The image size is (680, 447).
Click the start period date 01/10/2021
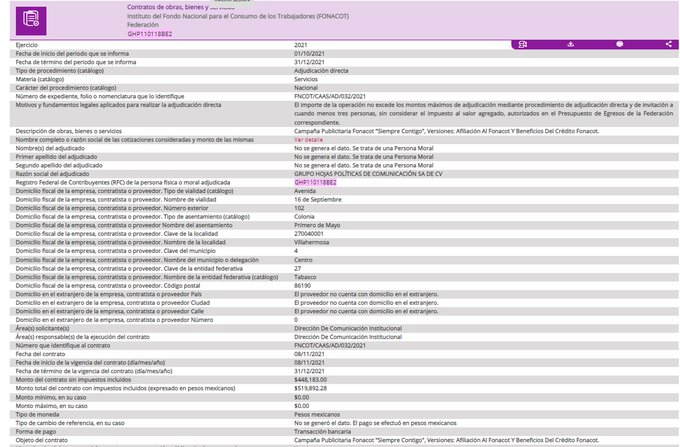pos(309,54)
